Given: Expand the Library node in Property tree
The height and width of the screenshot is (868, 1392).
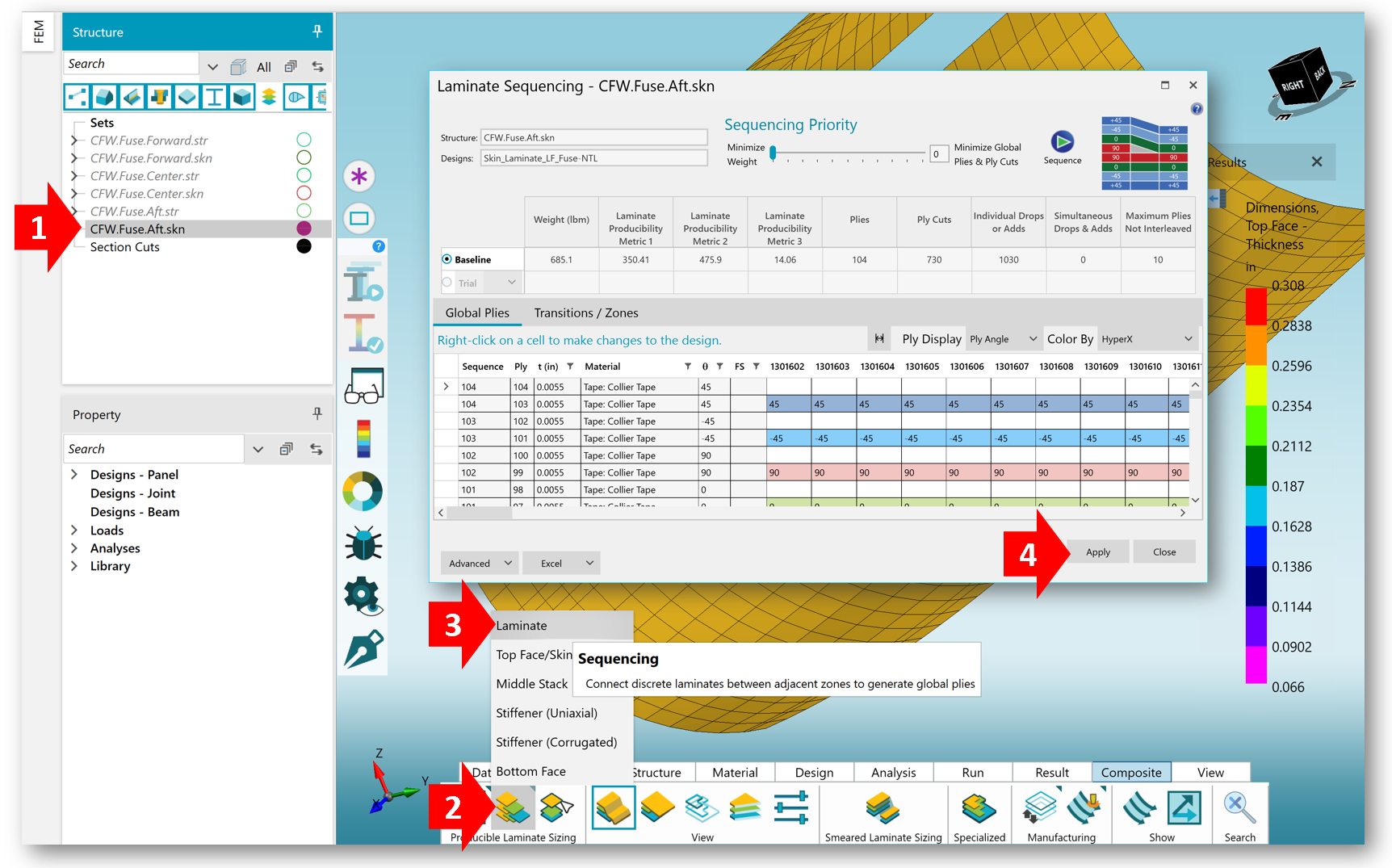Looking at the screenshot, I should [74, 565].
